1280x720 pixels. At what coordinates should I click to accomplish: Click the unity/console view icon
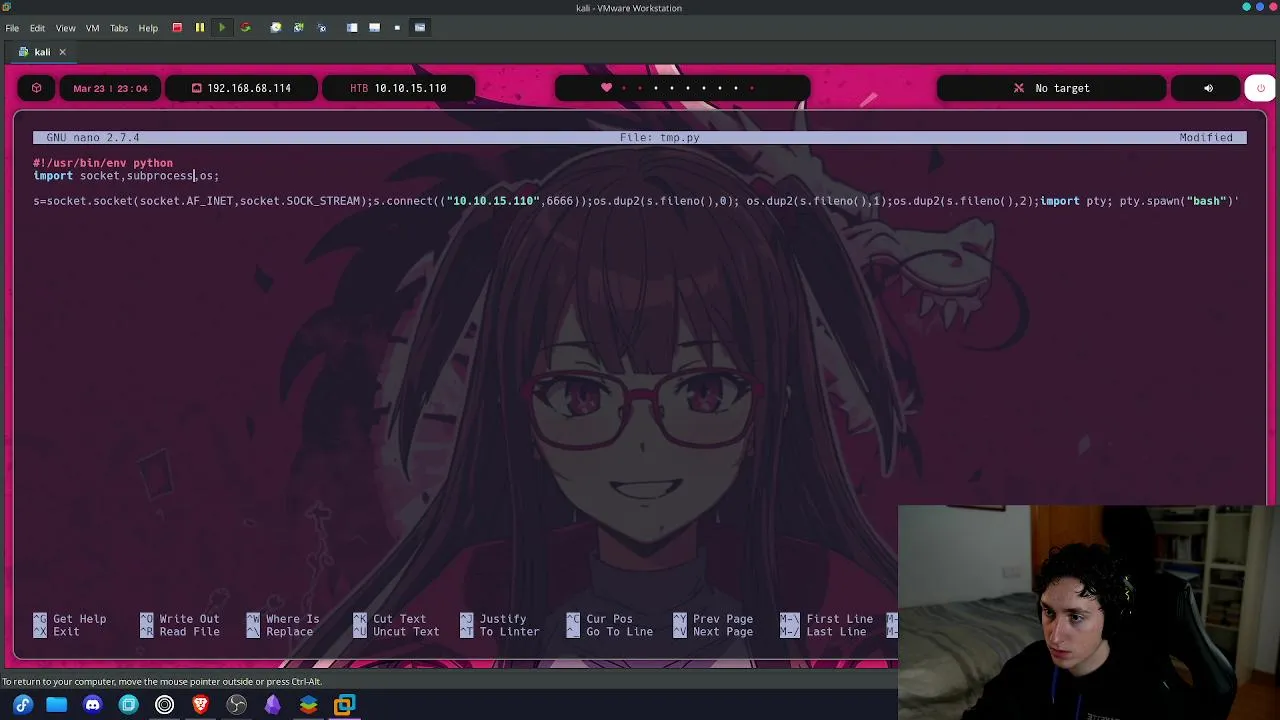click(x=420, y=28)
